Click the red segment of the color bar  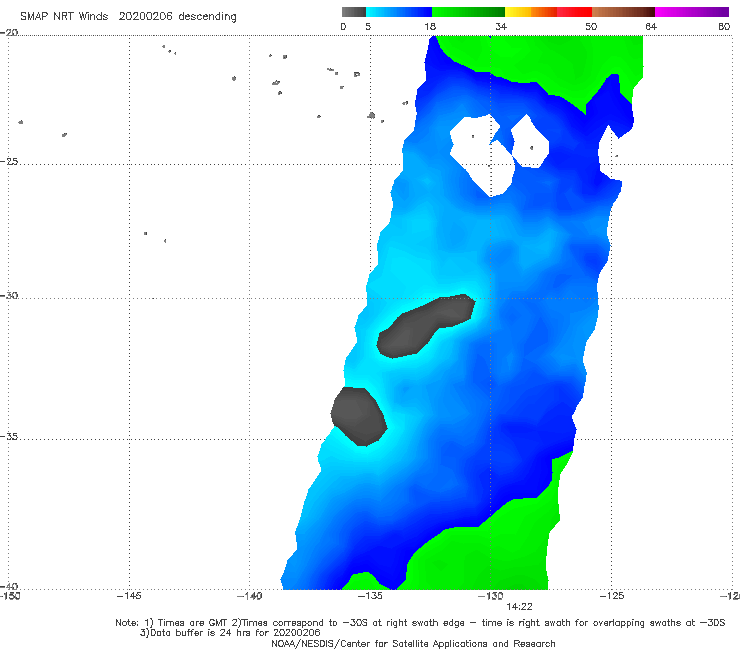[574, 12]
